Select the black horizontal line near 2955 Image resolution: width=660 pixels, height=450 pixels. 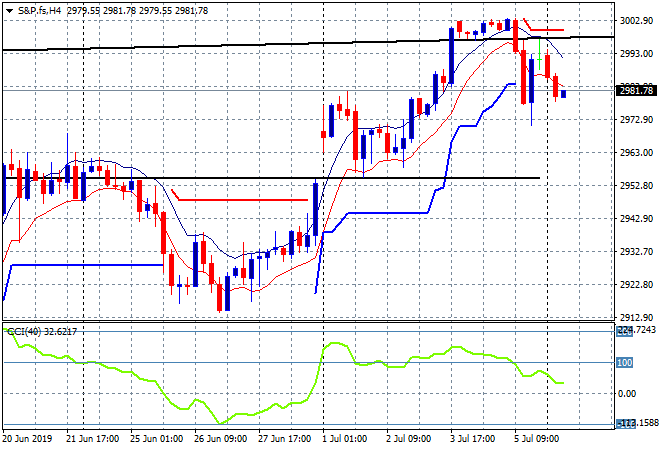(x=271, y=178)
